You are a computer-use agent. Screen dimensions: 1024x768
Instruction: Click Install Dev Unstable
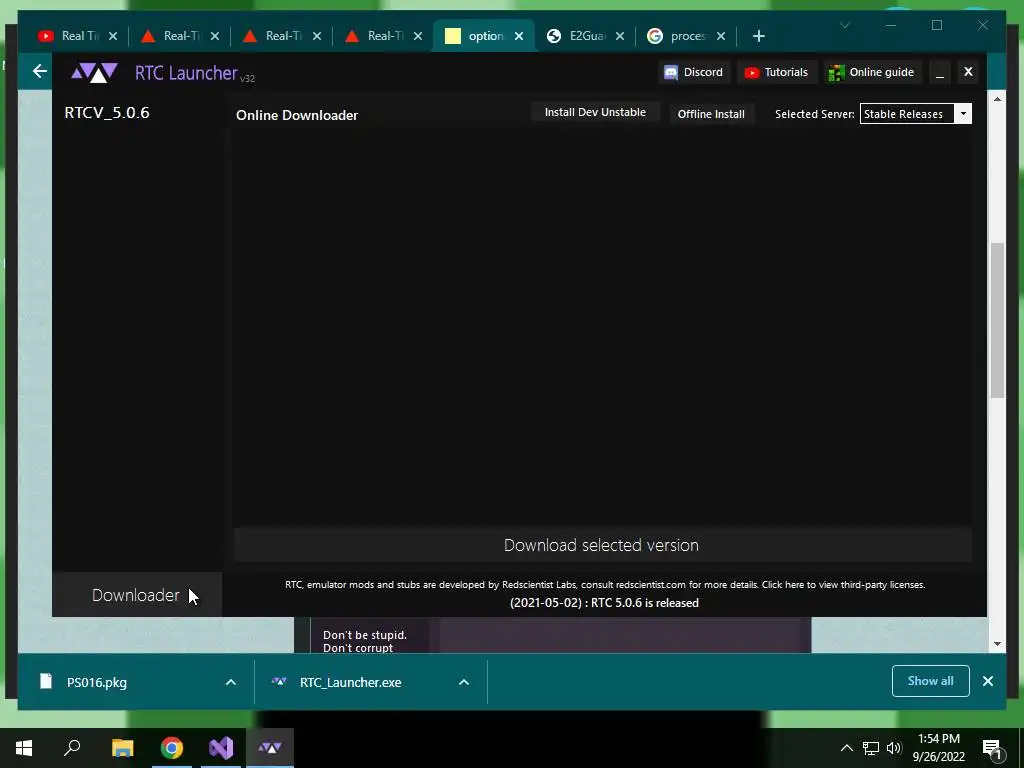[x=595, y=112]
